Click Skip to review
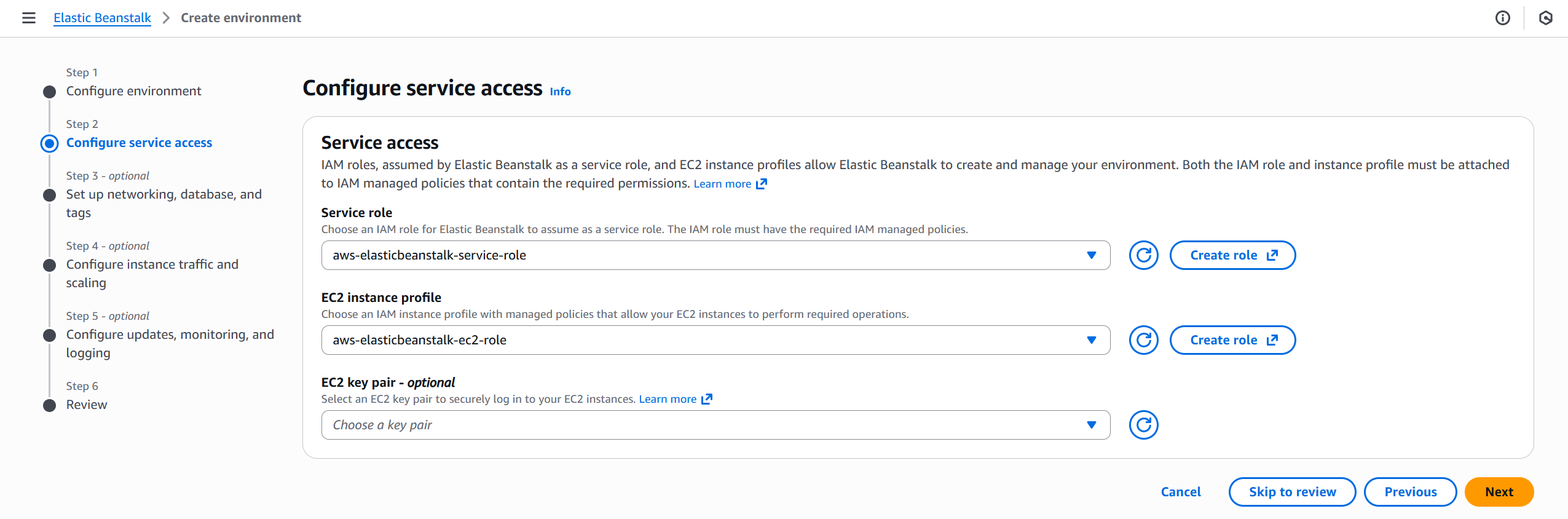 pyautogui.click(x=1292, y=492)
